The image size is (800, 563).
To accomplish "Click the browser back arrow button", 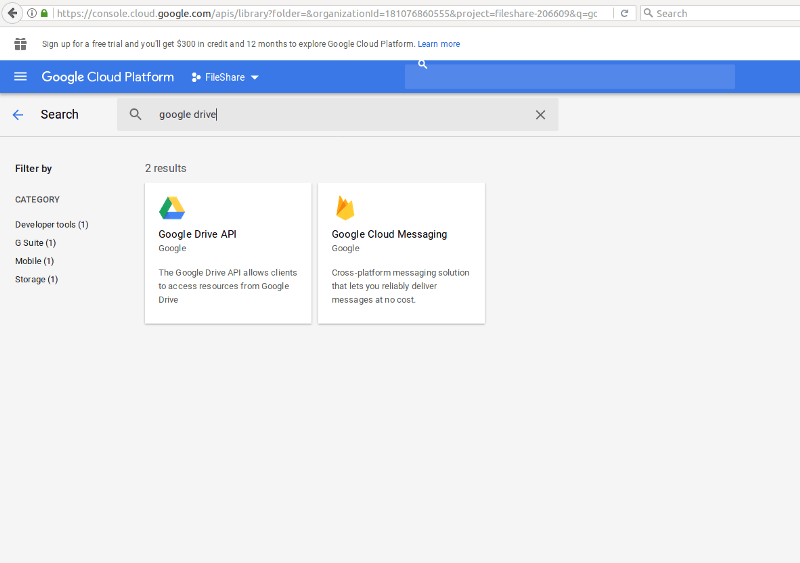I will click(x=12, y=13).
